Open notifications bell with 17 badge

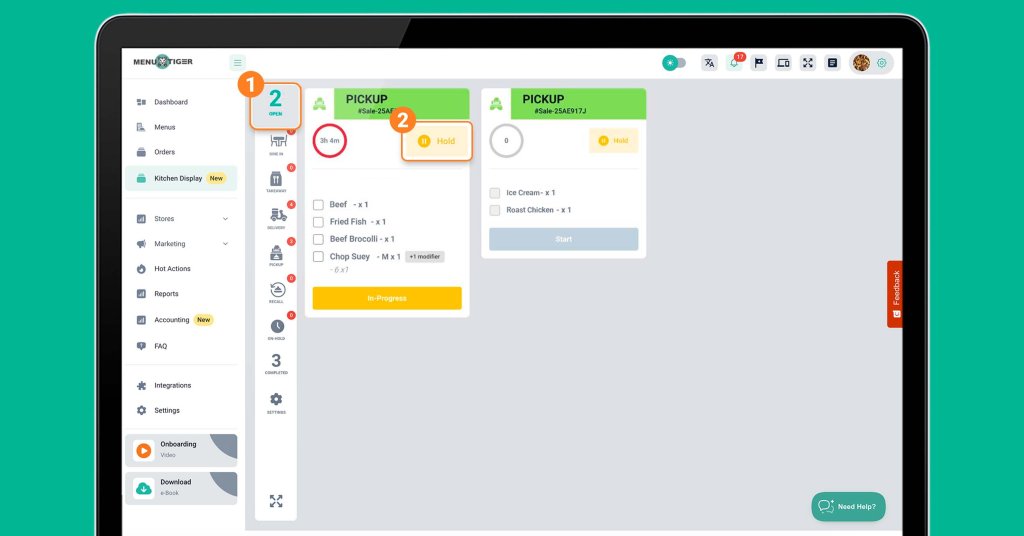(x=734, y=63)
